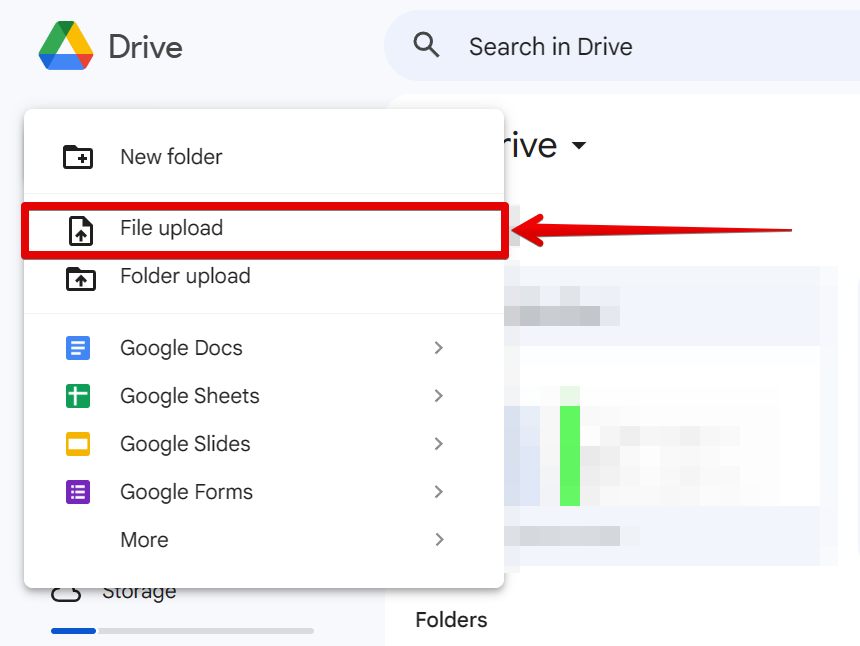
Task: Click the Storage cloud icon
Action: coord(66,593)
